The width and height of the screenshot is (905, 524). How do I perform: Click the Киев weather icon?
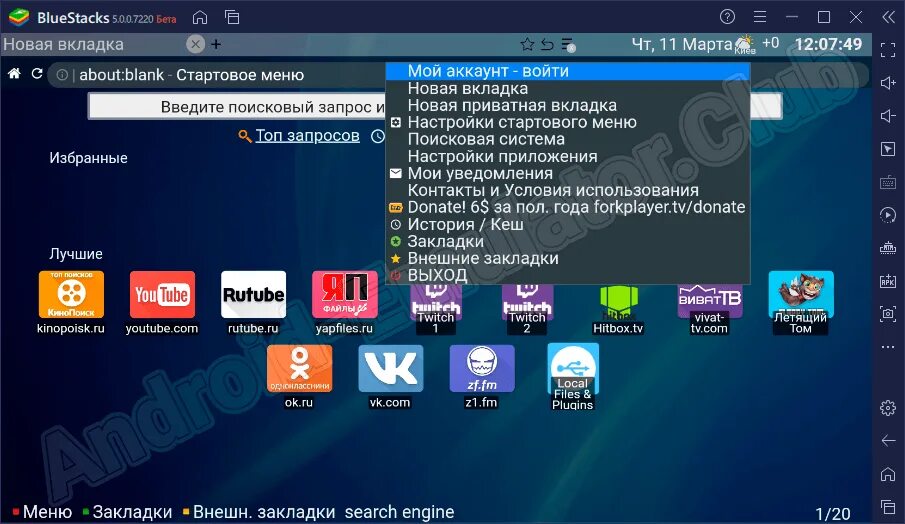[x=745, y=44]
